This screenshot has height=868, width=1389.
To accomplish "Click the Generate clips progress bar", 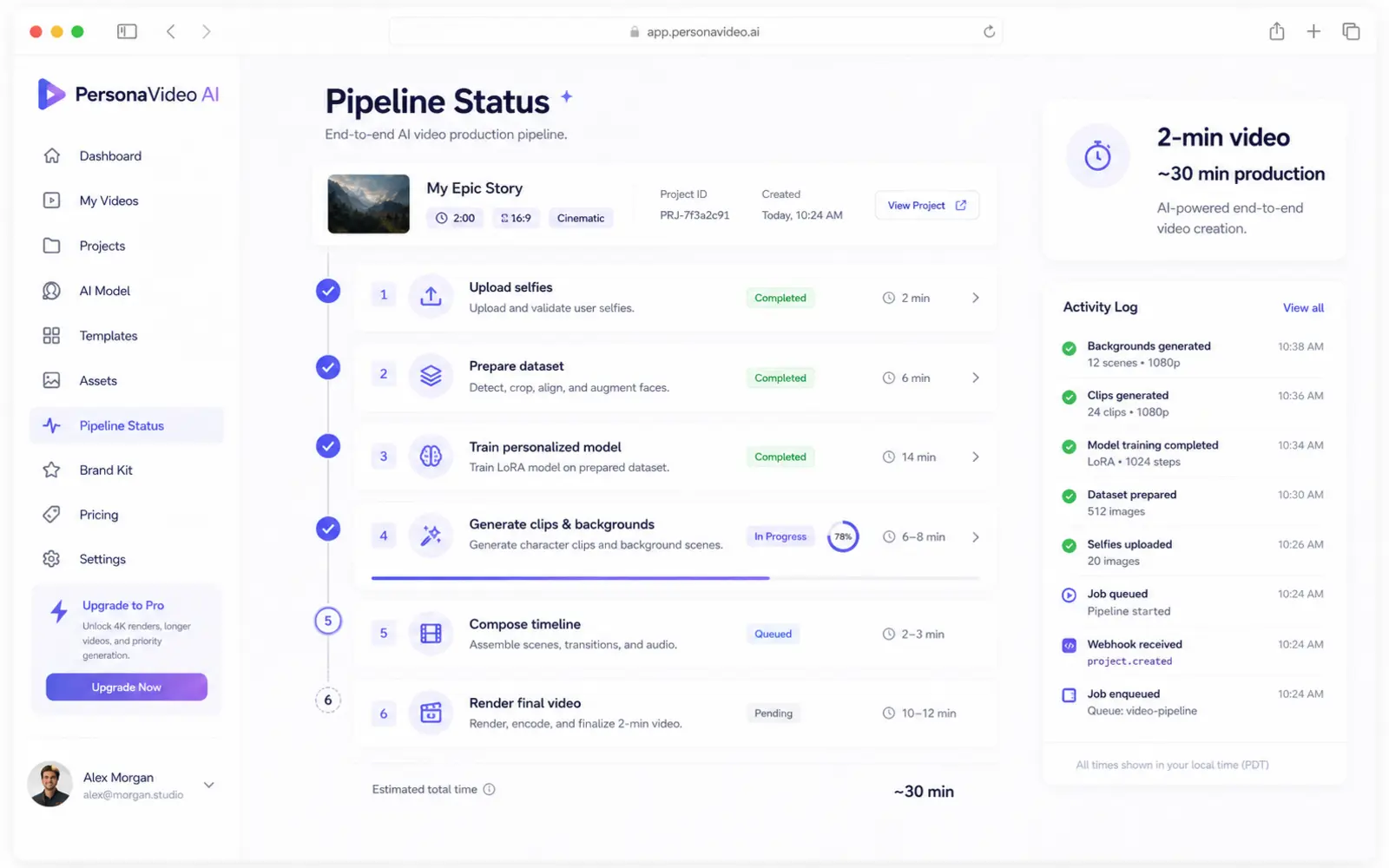I will tap(675, 578).
